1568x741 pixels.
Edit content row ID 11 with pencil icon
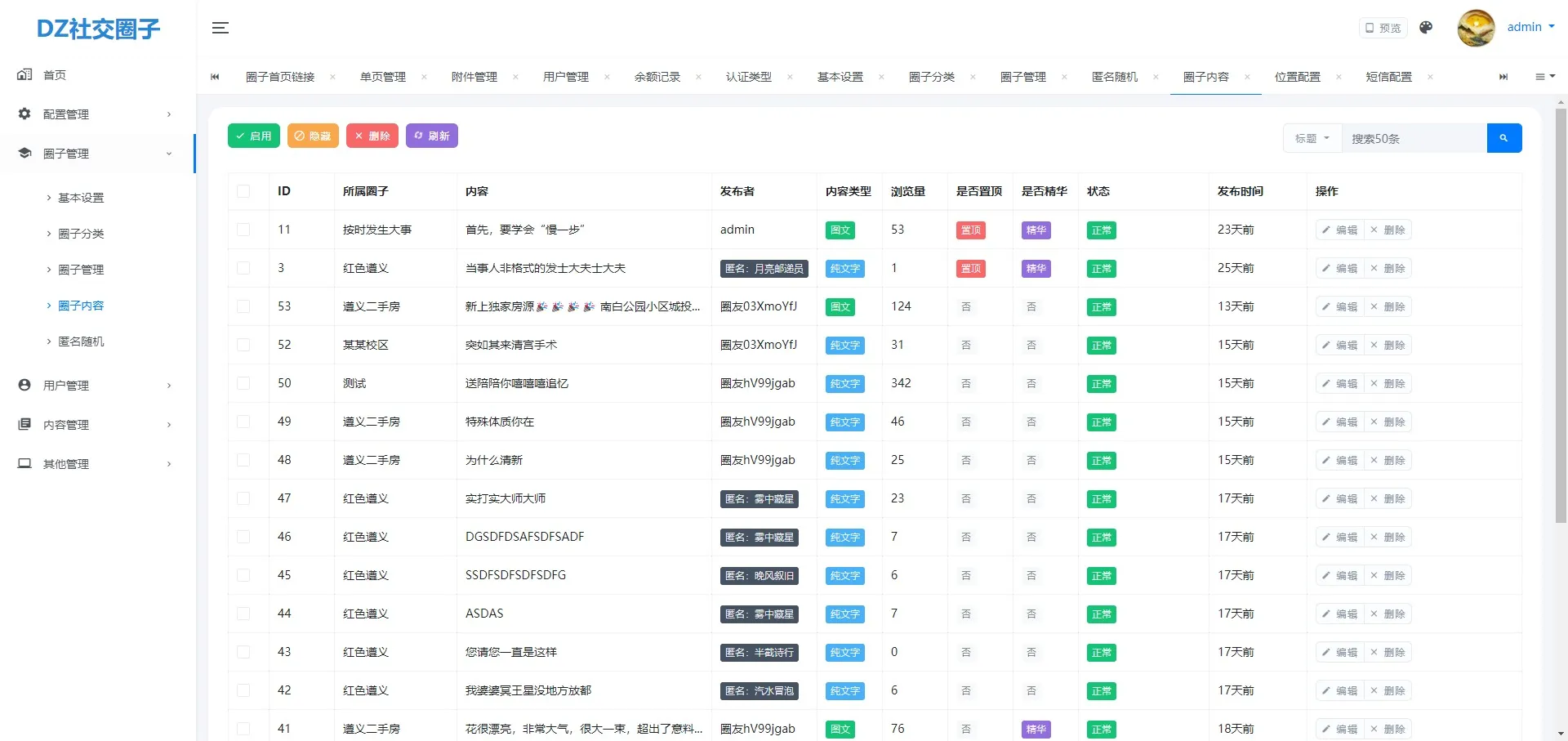click(x=1339, y=230)
